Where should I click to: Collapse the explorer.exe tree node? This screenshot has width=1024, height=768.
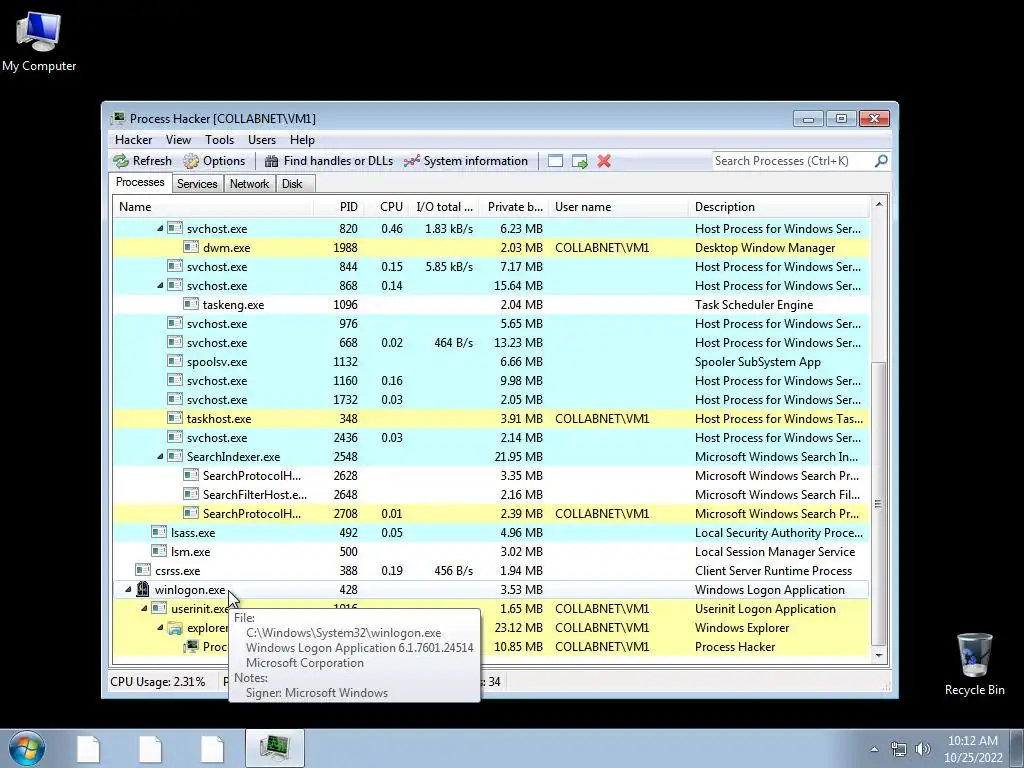pyautogui.click(x=160, y=628)
